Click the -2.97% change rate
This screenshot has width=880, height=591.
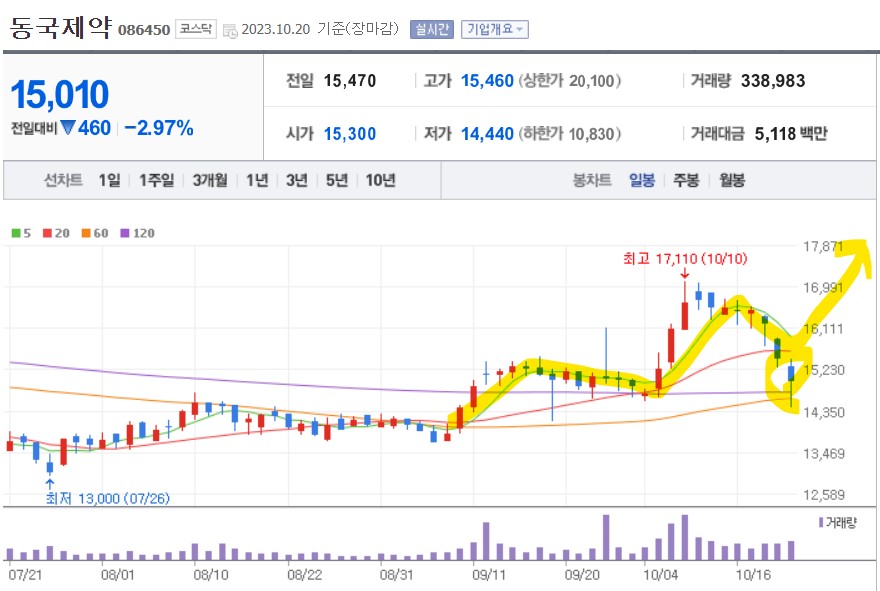(x=159, y=128)
